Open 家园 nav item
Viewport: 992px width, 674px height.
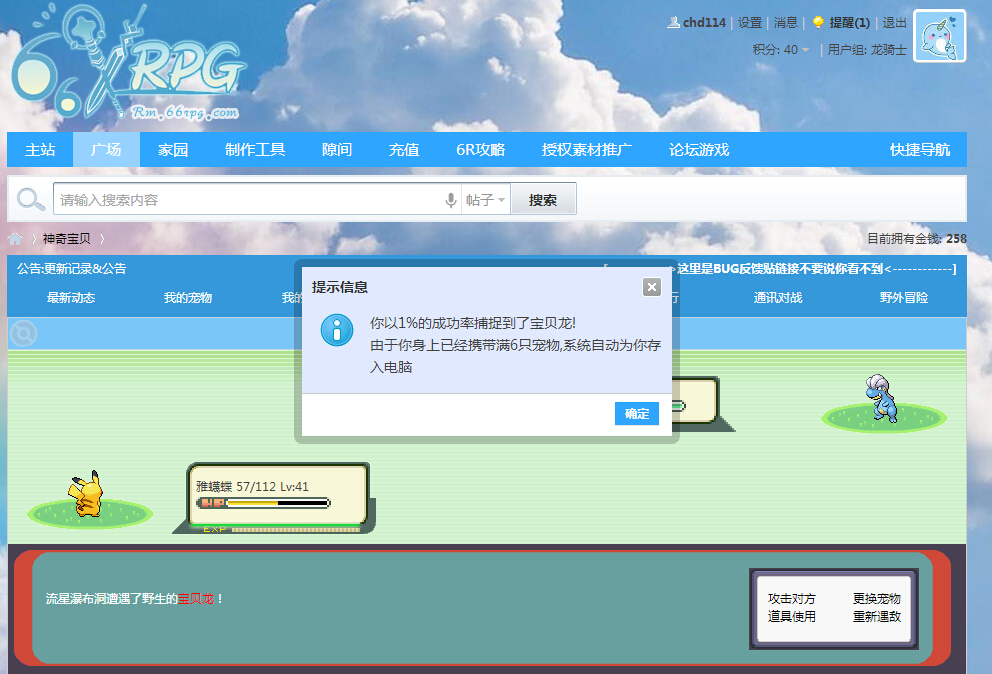(x=173, y=150)
